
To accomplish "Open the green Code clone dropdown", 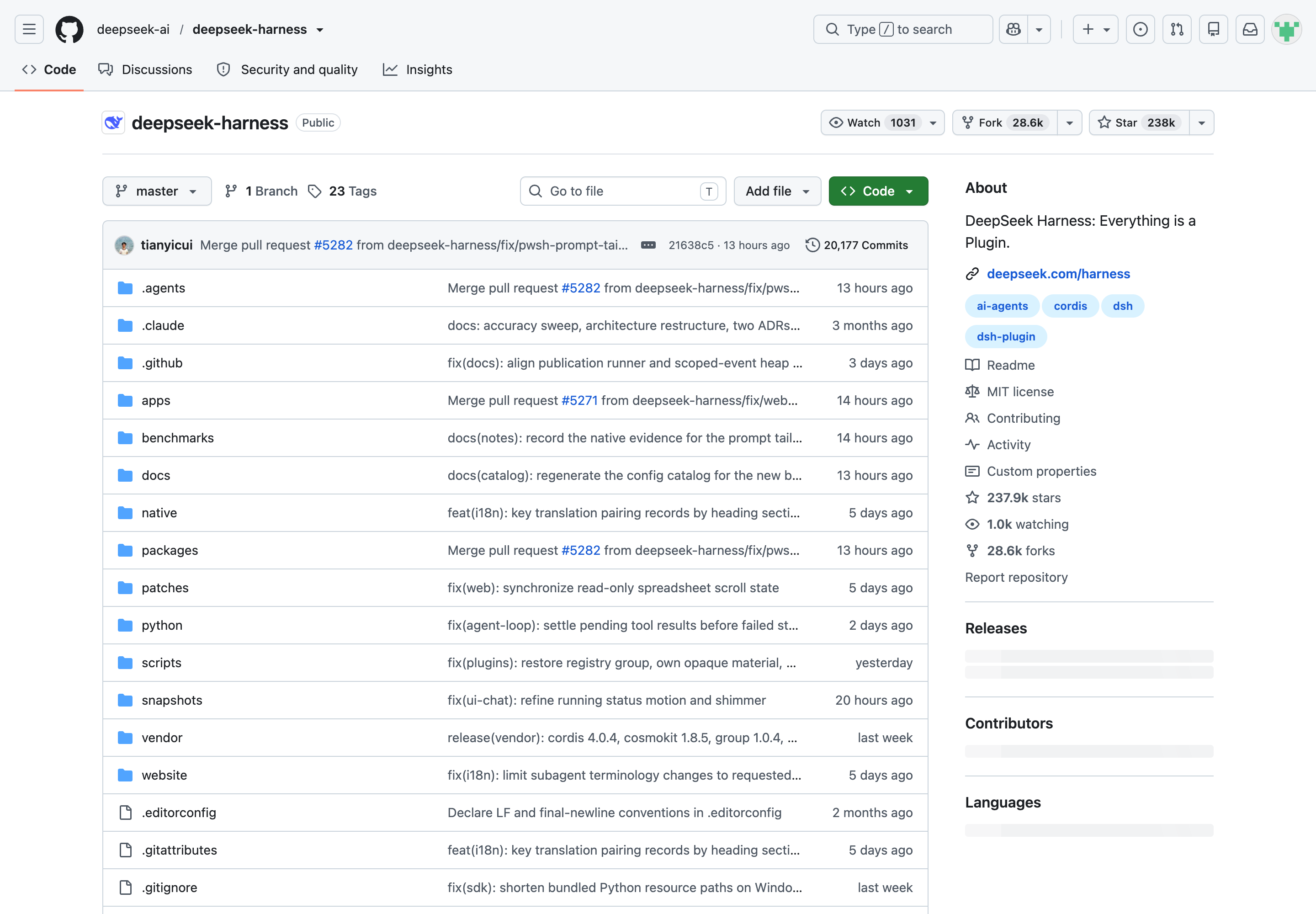I will pyautogui.click(x=878, y=191).
